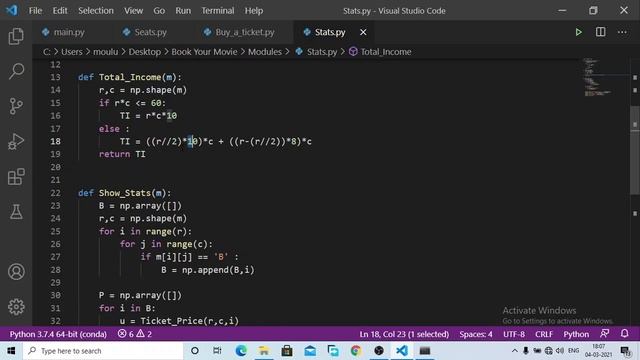Open the Accounts menu icon
The width and height of the screenshot is (640, 360).
16,272
